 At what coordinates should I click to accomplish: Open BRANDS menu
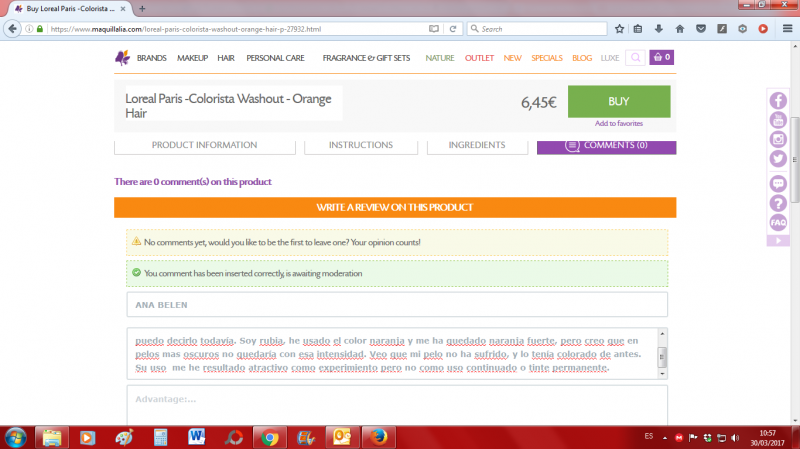pyautogui.click(x=152, y=58)
